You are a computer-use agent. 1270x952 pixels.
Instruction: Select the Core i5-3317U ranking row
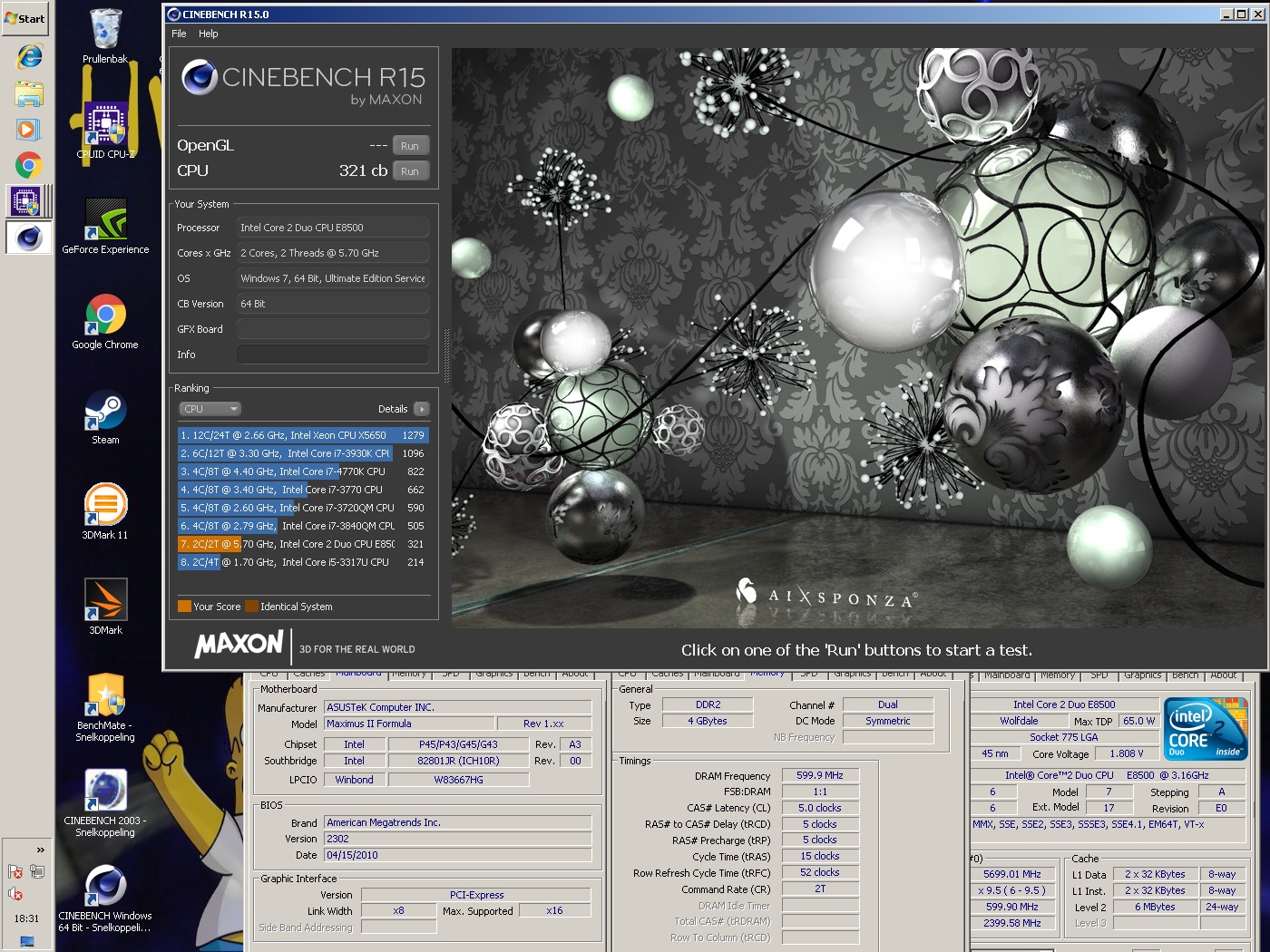[x=303, y=562]
